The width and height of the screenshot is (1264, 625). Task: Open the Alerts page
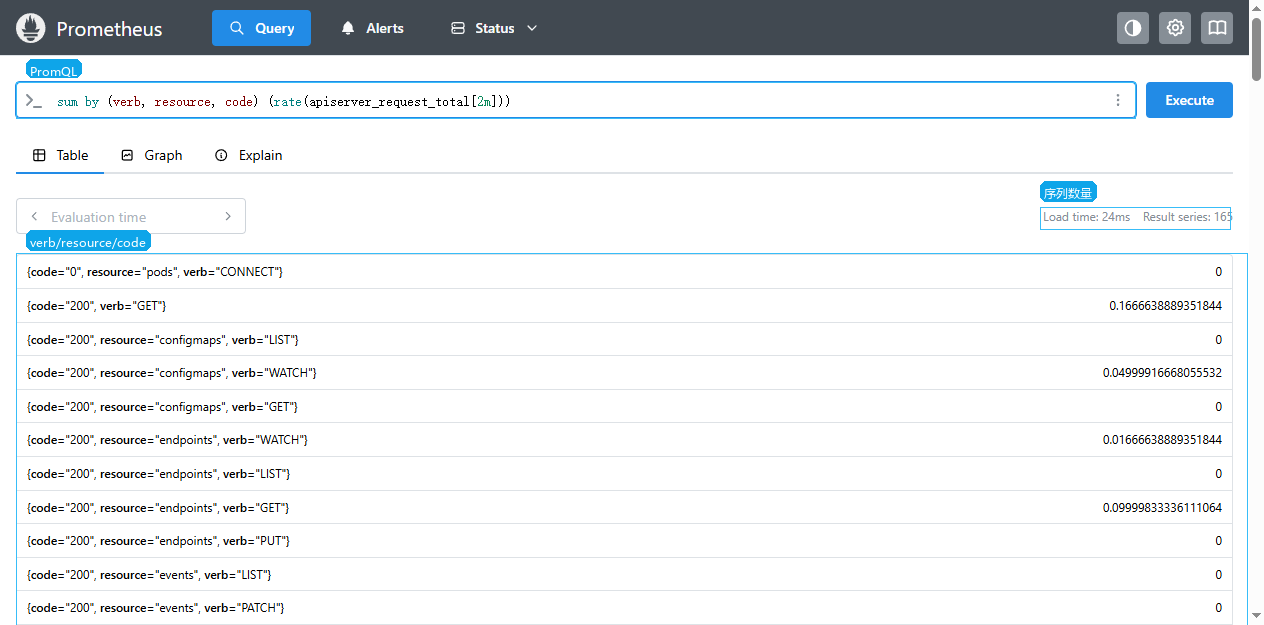point(372,28)
